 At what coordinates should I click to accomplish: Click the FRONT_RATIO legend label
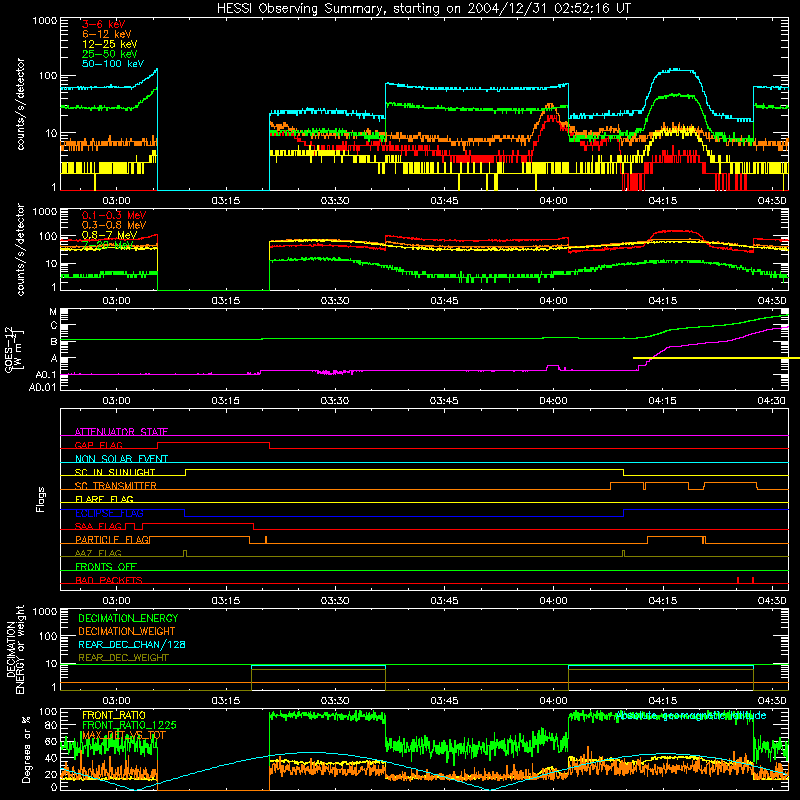click(x=114, y=715)
